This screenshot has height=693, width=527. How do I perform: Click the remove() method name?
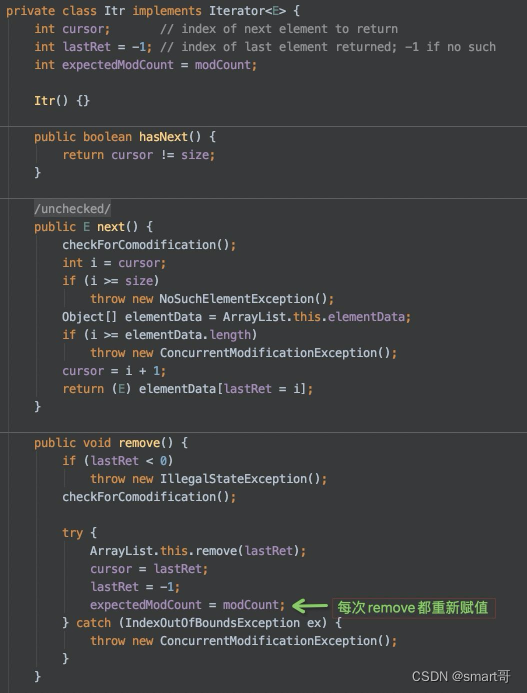coord(139,443)
